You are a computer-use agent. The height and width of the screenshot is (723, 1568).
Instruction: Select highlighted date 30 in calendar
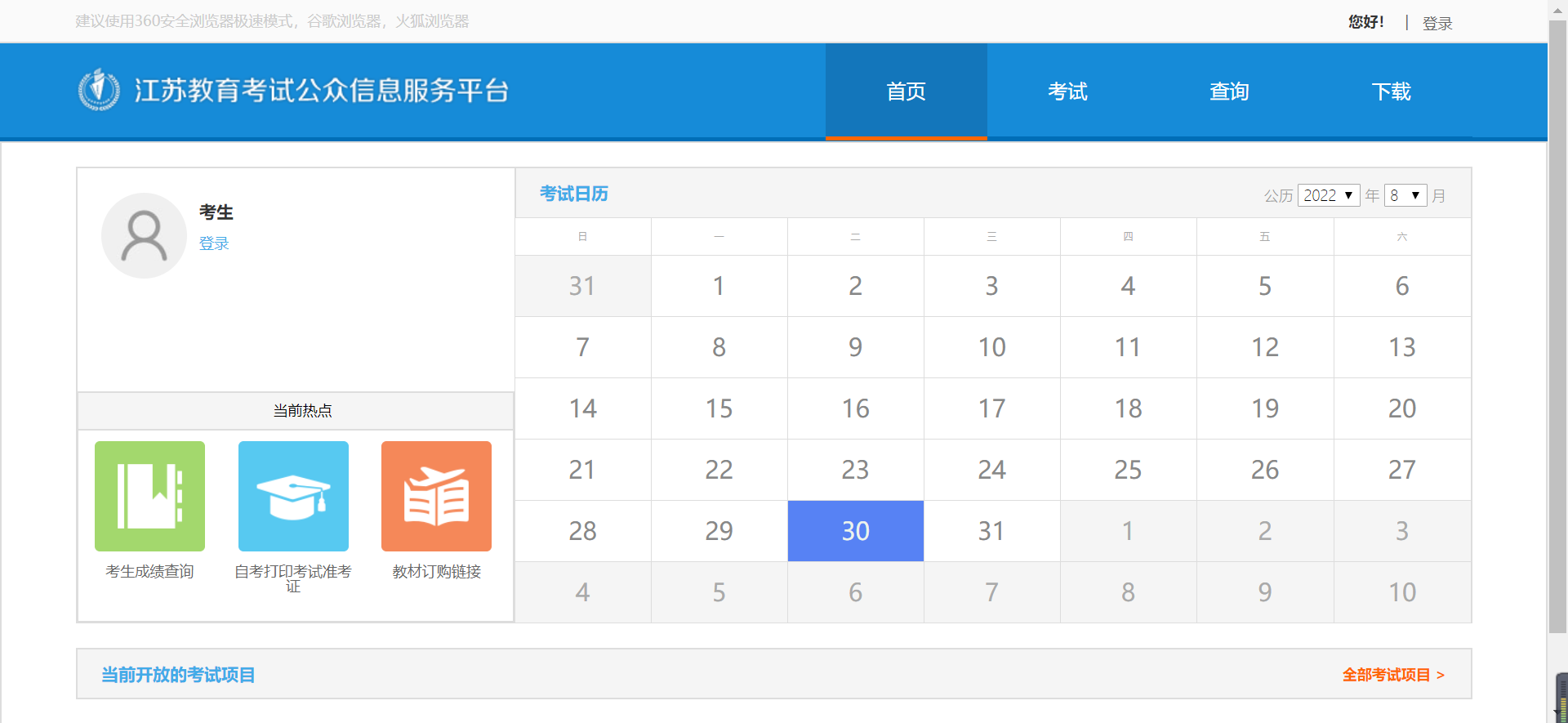855,531
